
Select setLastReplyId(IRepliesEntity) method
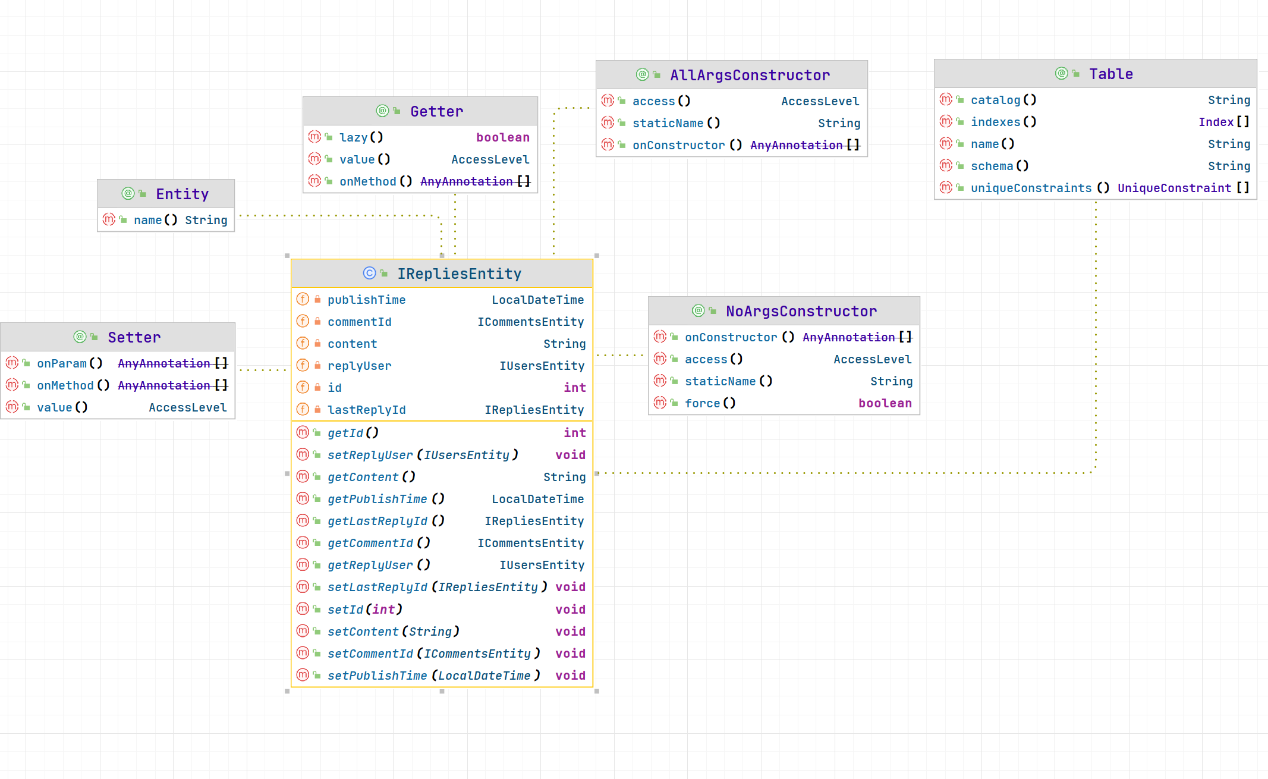click(x=442, y=587)
